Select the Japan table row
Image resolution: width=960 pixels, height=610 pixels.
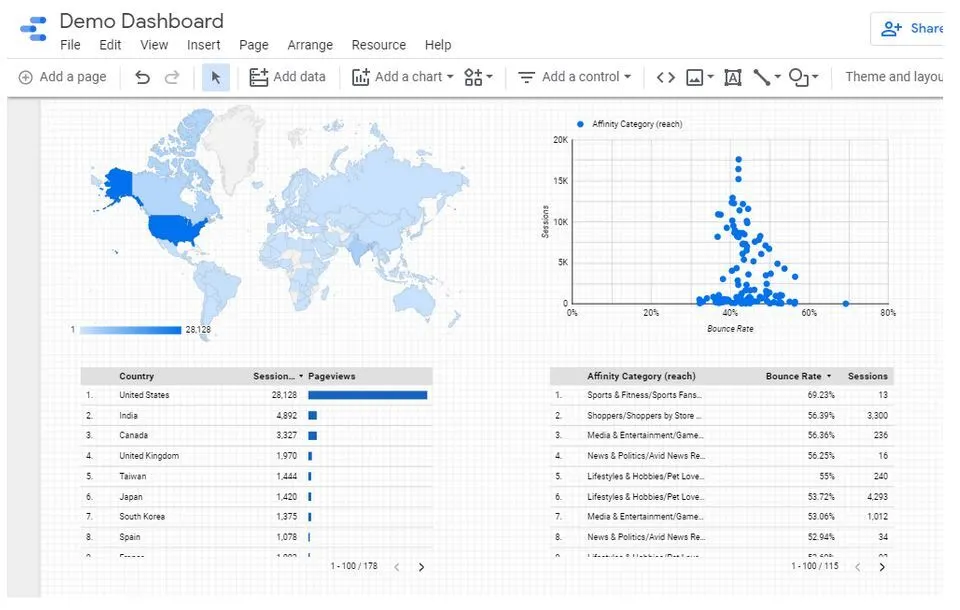point(257,497)
